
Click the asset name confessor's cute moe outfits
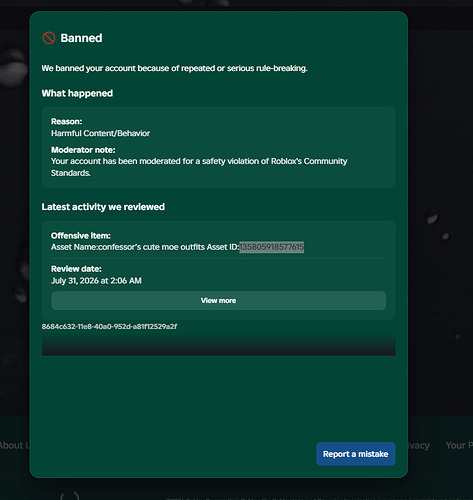(151, 247)
